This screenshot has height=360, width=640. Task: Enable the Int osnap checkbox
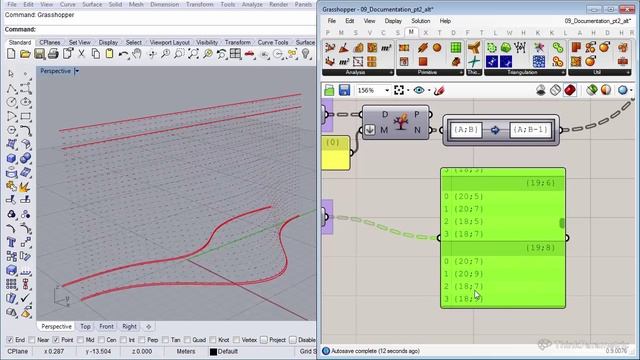click(123, 340)
